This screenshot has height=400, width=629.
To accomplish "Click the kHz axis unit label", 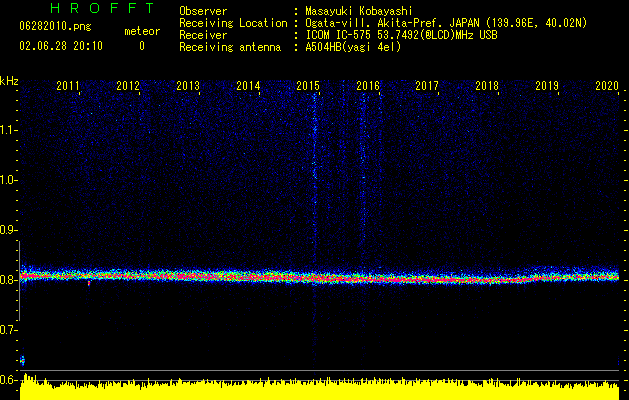I will 9,81.
